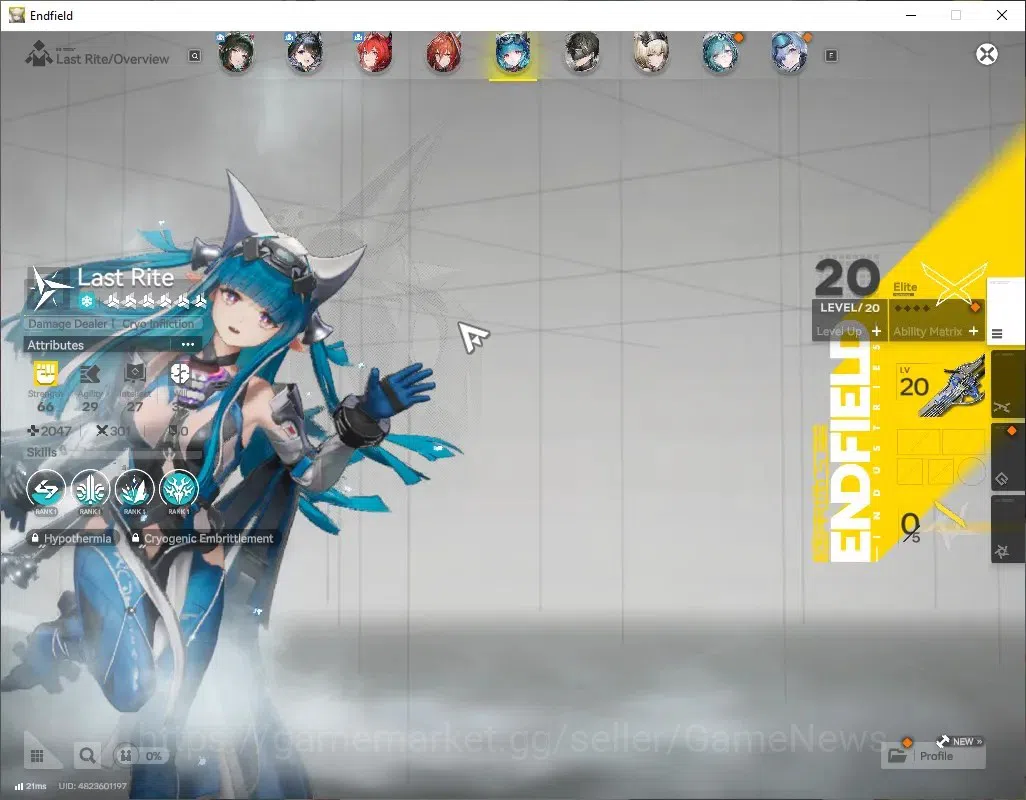The width and height of the screenshot is (1026, 800).
Task: Click the NEW tag above Profile
Action: coord(961,742)
